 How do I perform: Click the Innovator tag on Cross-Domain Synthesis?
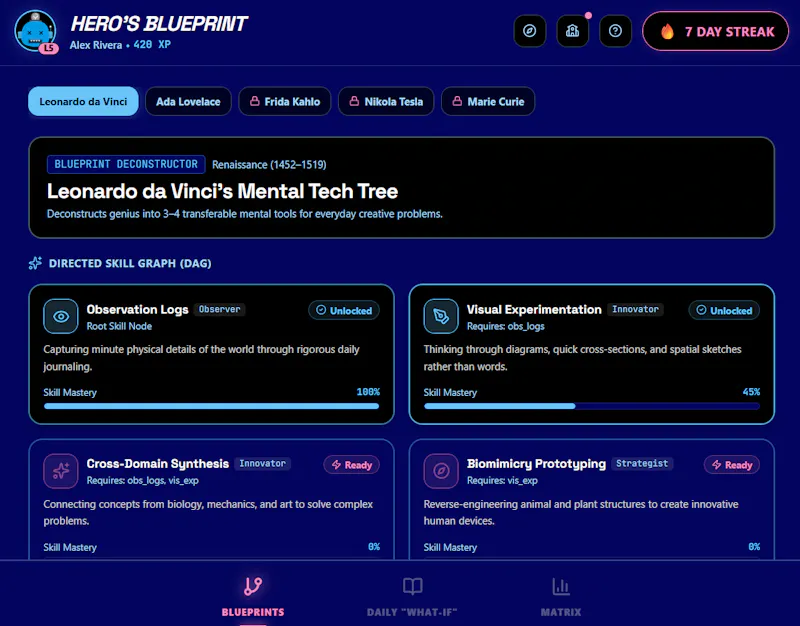point(262,463)
